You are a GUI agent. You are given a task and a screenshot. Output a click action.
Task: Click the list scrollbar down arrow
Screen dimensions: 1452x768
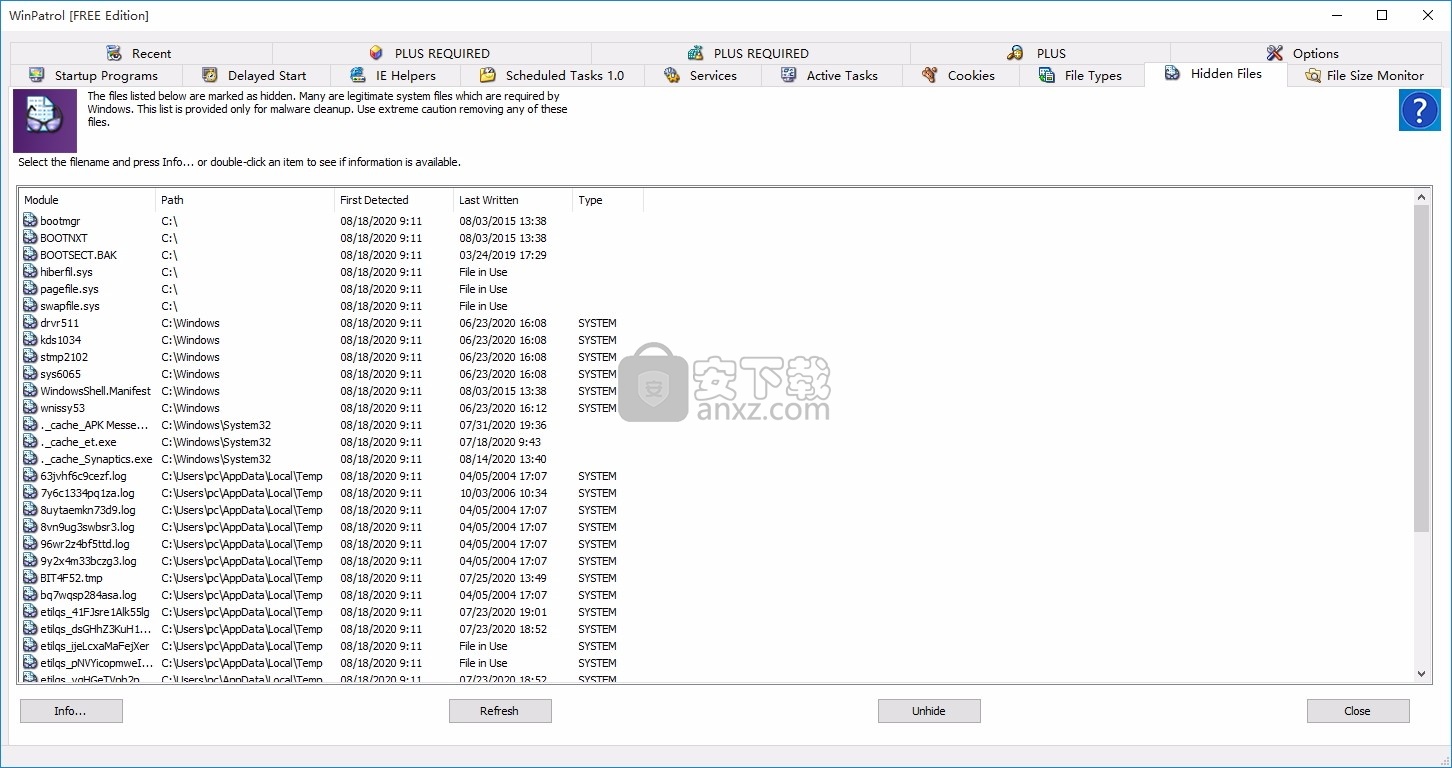1422,674
